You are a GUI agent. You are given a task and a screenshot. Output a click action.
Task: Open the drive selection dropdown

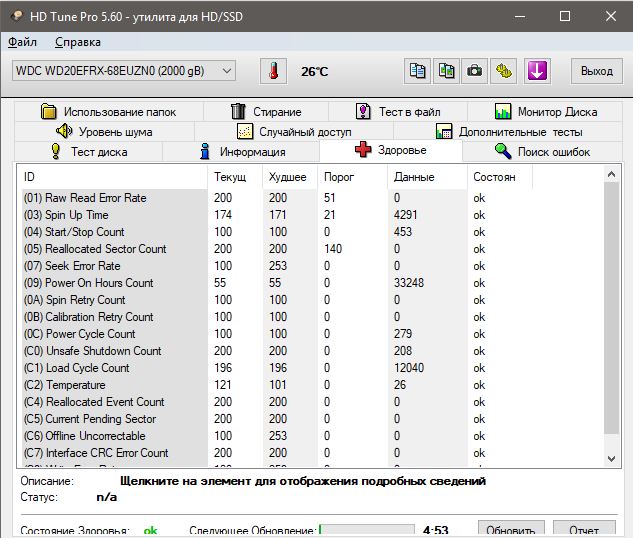click(x=124, y=71)
